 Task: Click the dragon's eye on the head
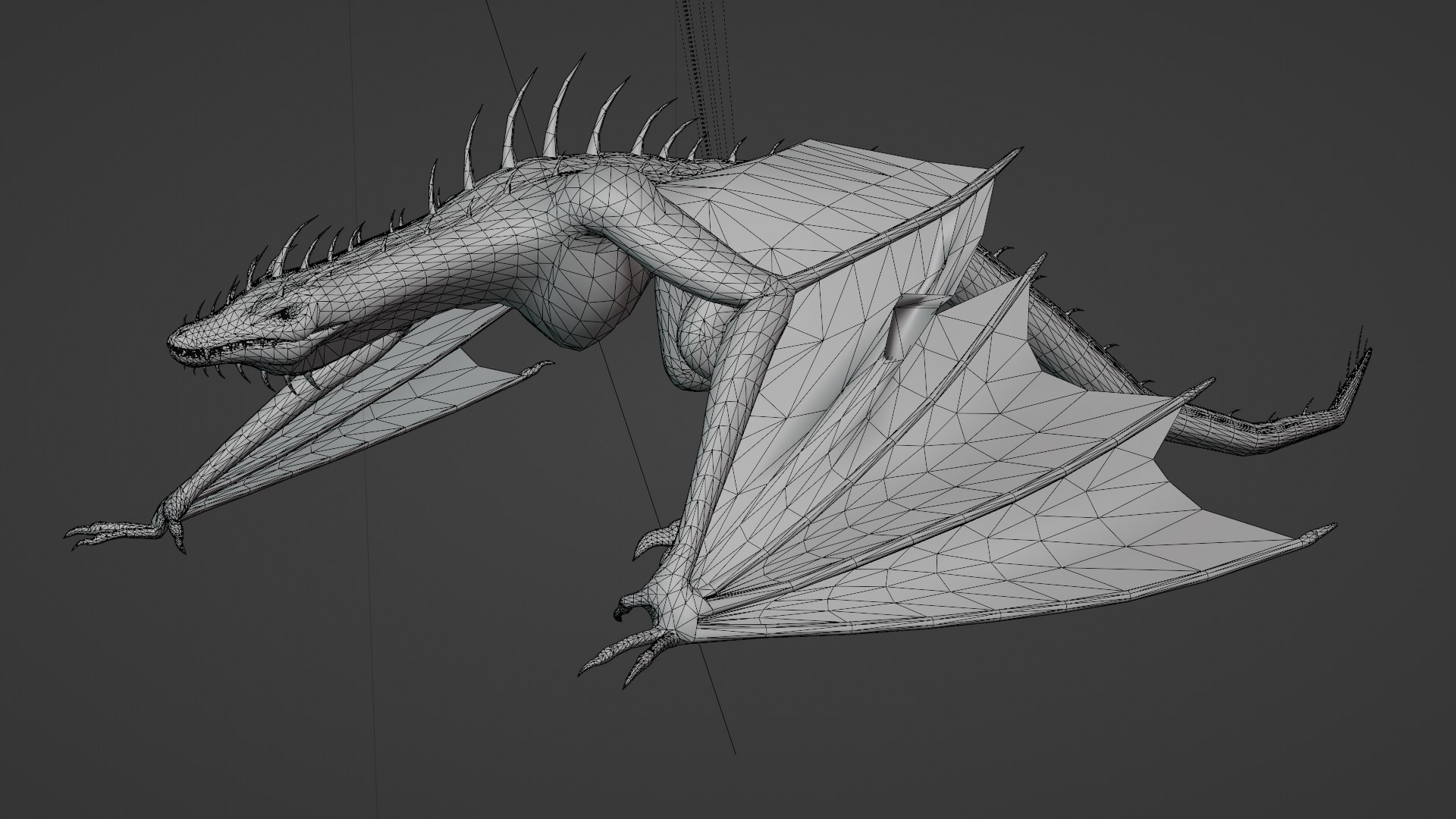coord(287,313)
